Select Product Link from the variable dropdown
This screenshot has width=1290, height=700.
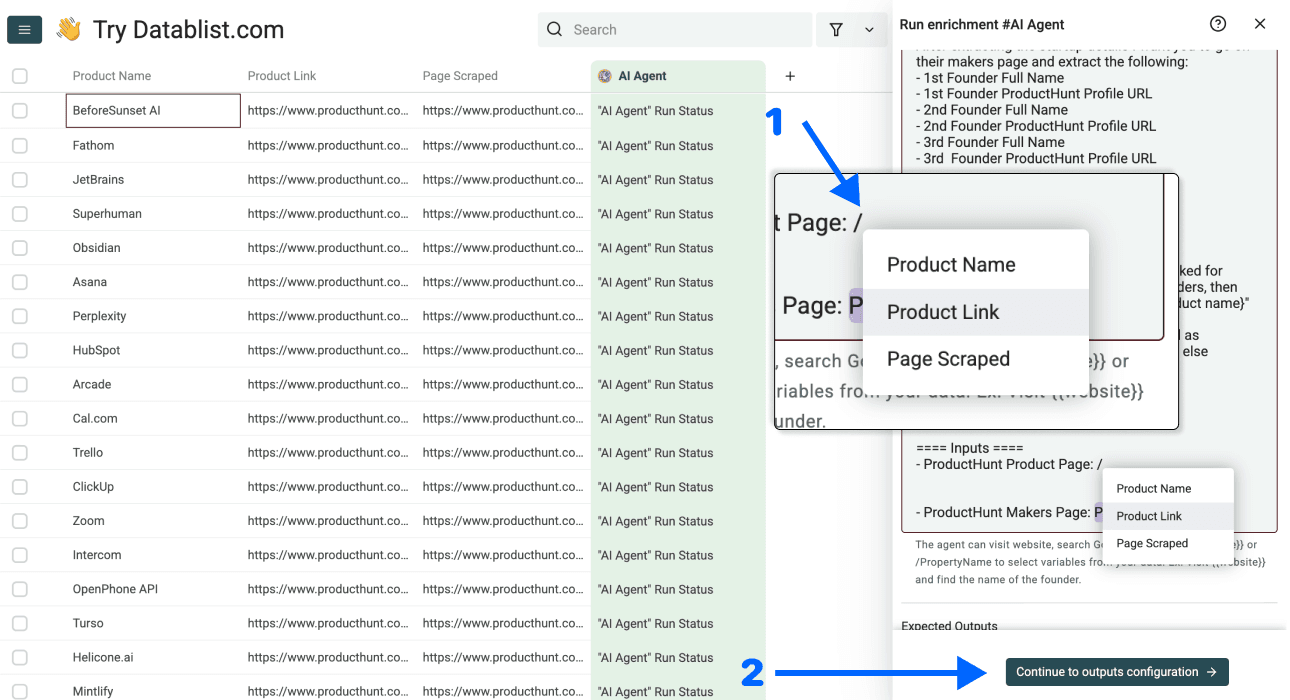tap(942, 311)
